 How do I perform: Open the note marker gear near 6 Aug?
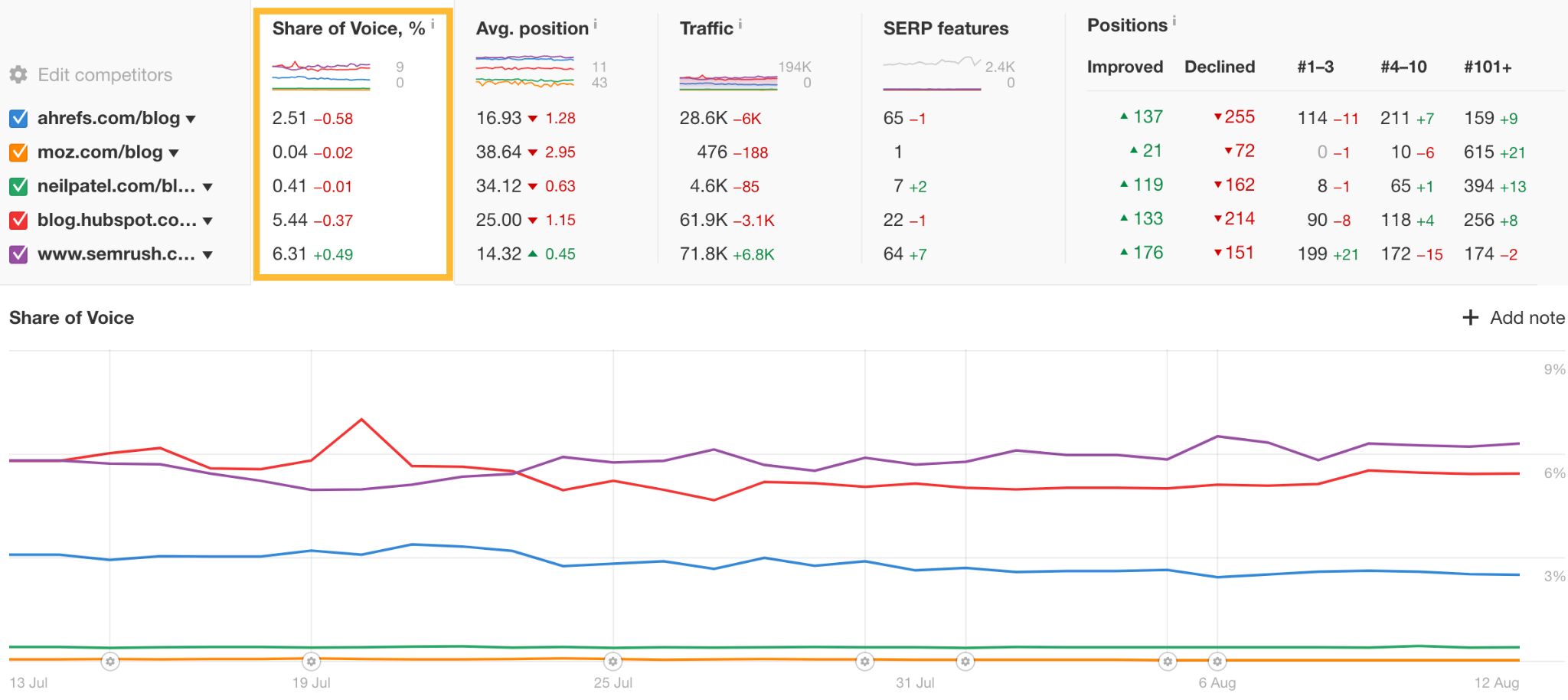click(1217, 659)
